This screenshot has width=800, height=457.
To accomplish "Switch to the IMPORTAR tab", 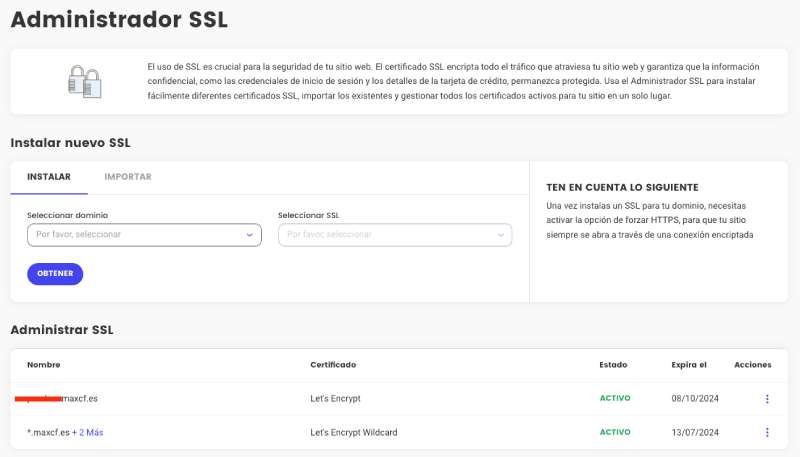I will point(128,177).
